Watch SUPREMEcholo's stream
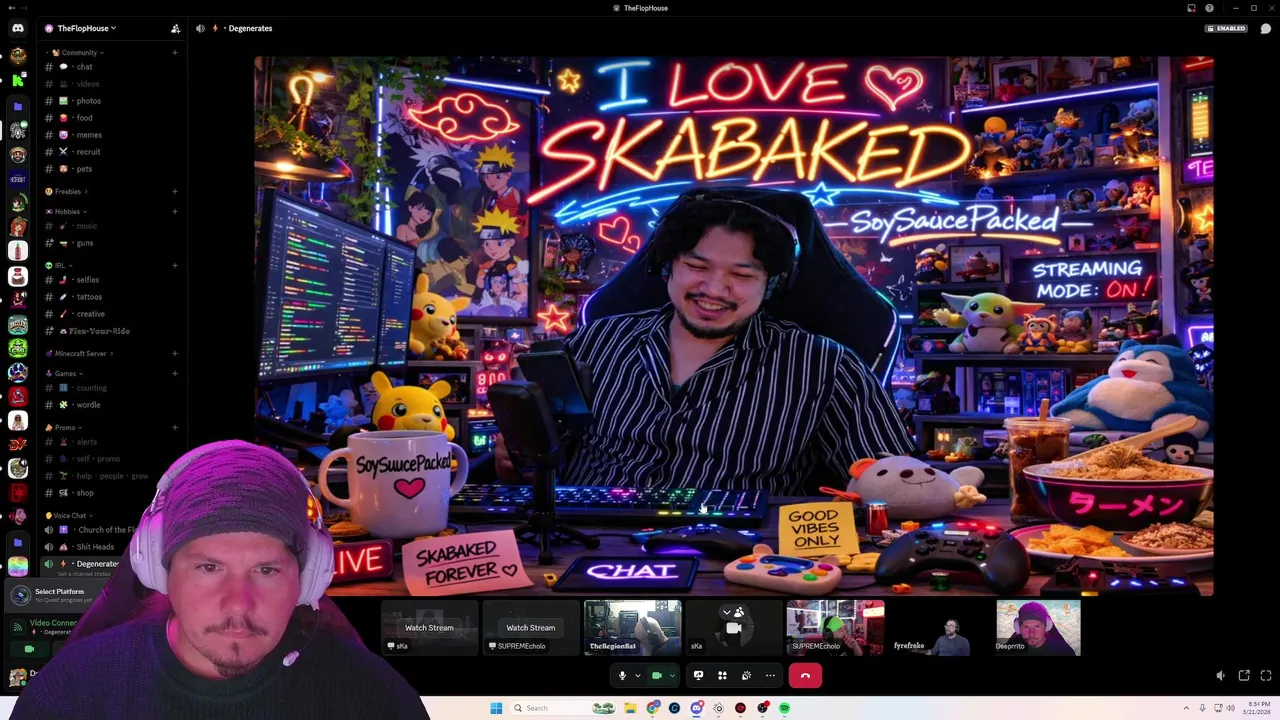Screen dimensions: 1280x720 tap(530, 628)
